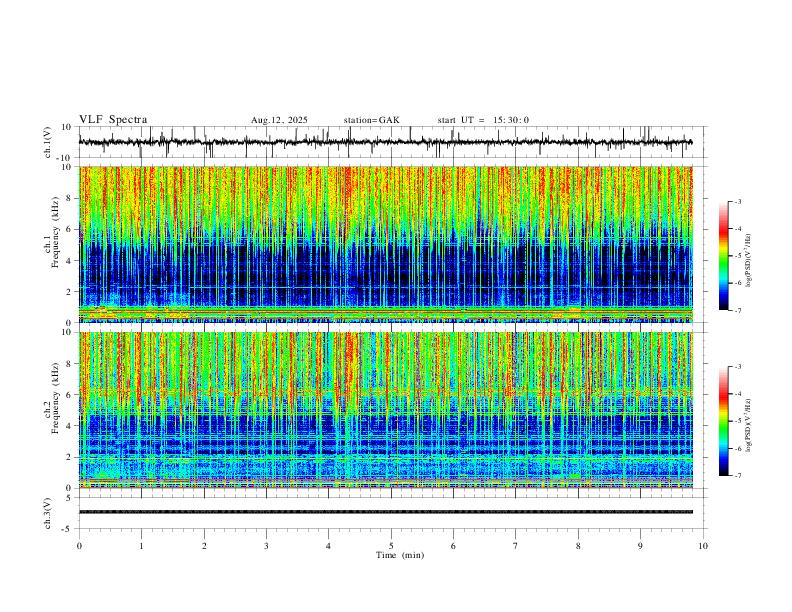792x612 pixels.
Task: Click the ch.2 PSD color scale bar
Action: pyautogui.click(x=723, y=421)
